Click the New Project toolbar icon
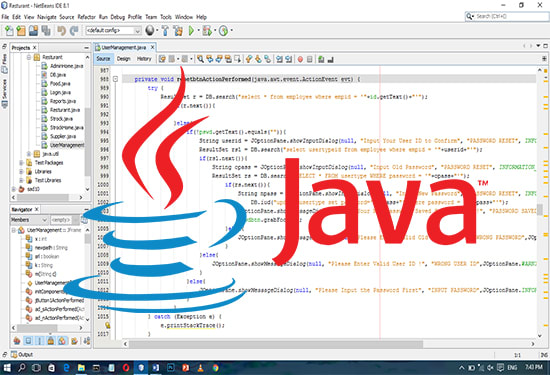 pyautogui.click(x=21, y=31)
